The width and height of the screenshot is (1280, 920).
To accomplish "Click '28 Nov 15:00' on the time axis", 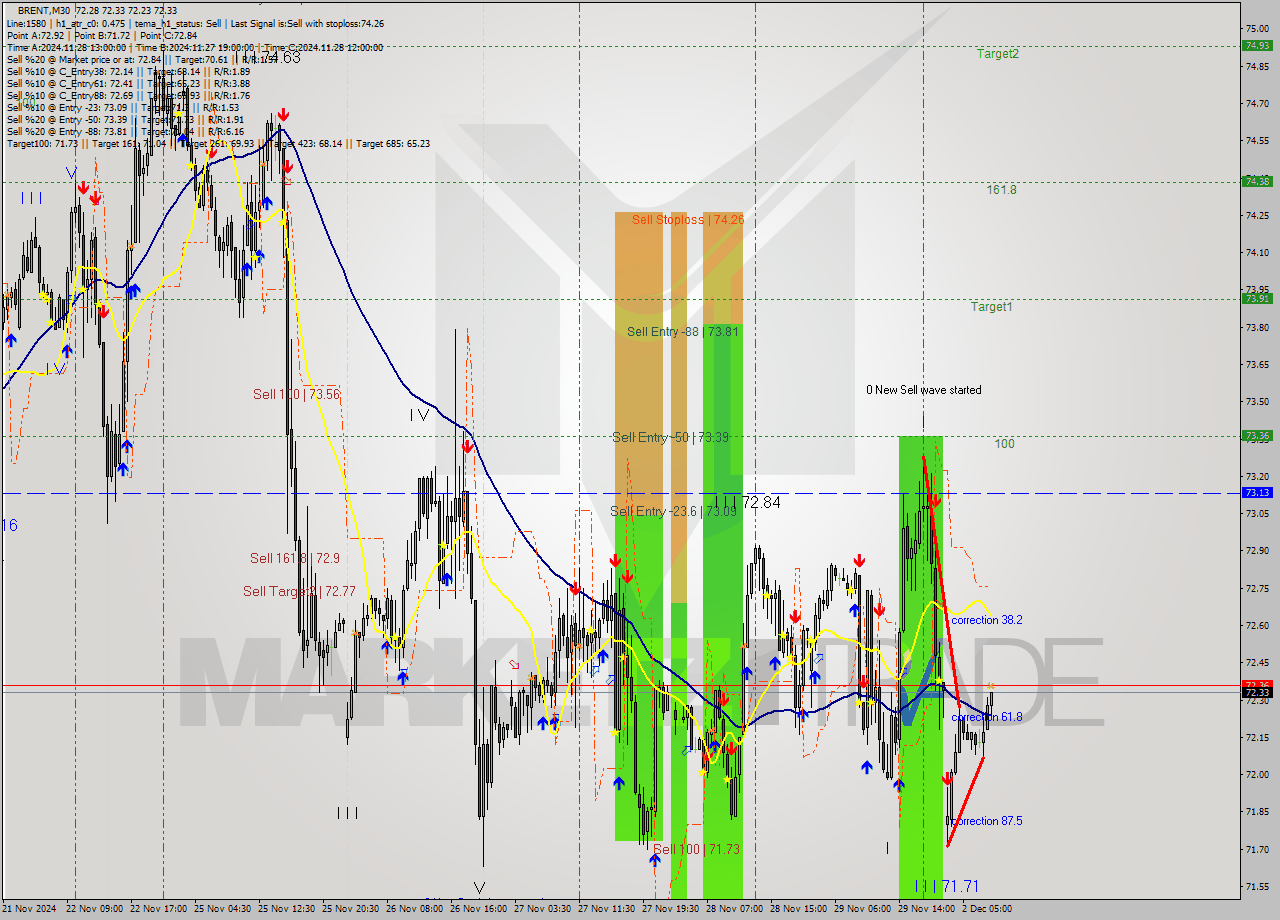I will coord(798,909).
